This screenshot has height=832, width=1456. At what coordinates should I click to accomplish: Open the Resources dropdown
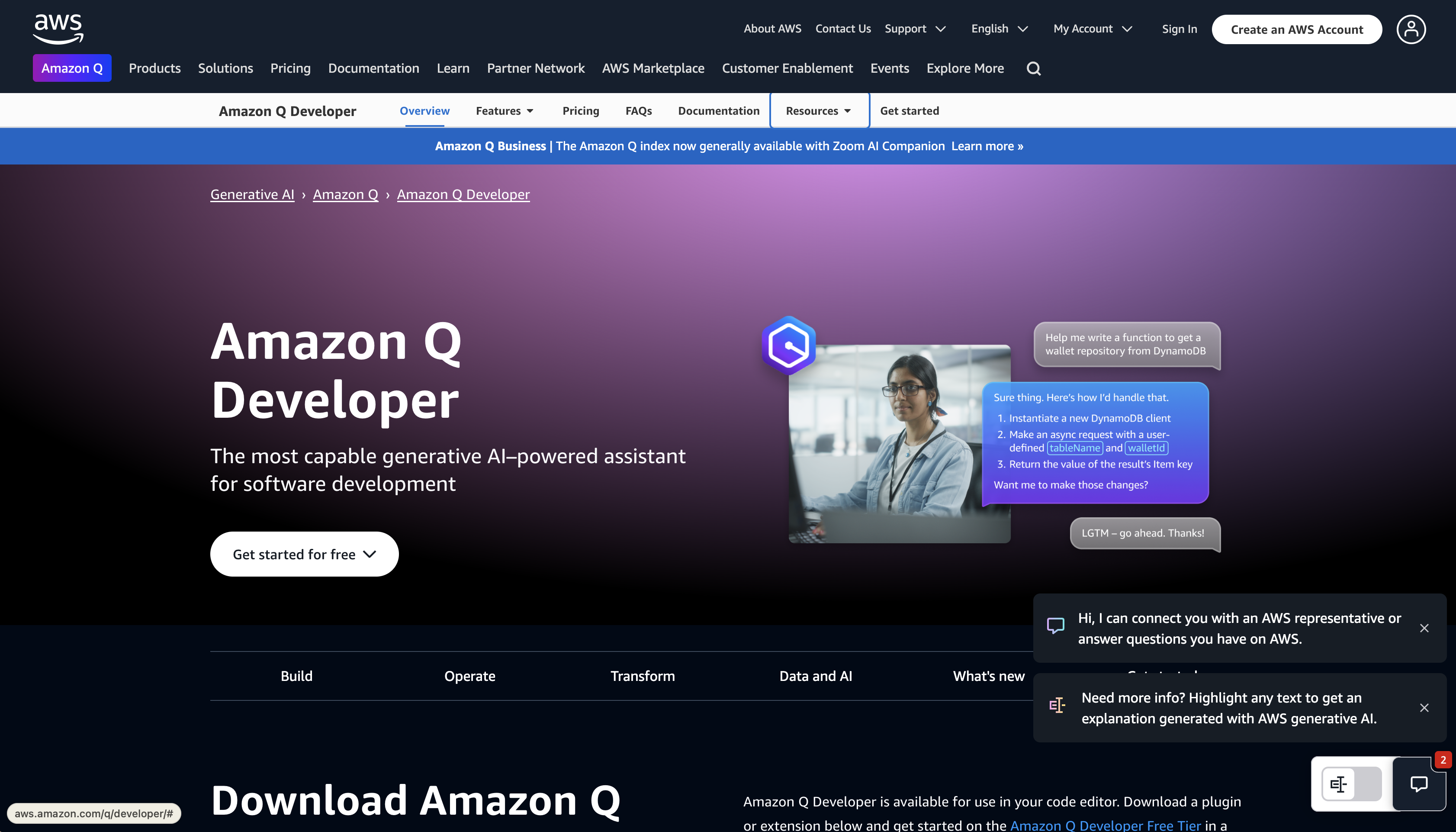(x=819, y=111)
